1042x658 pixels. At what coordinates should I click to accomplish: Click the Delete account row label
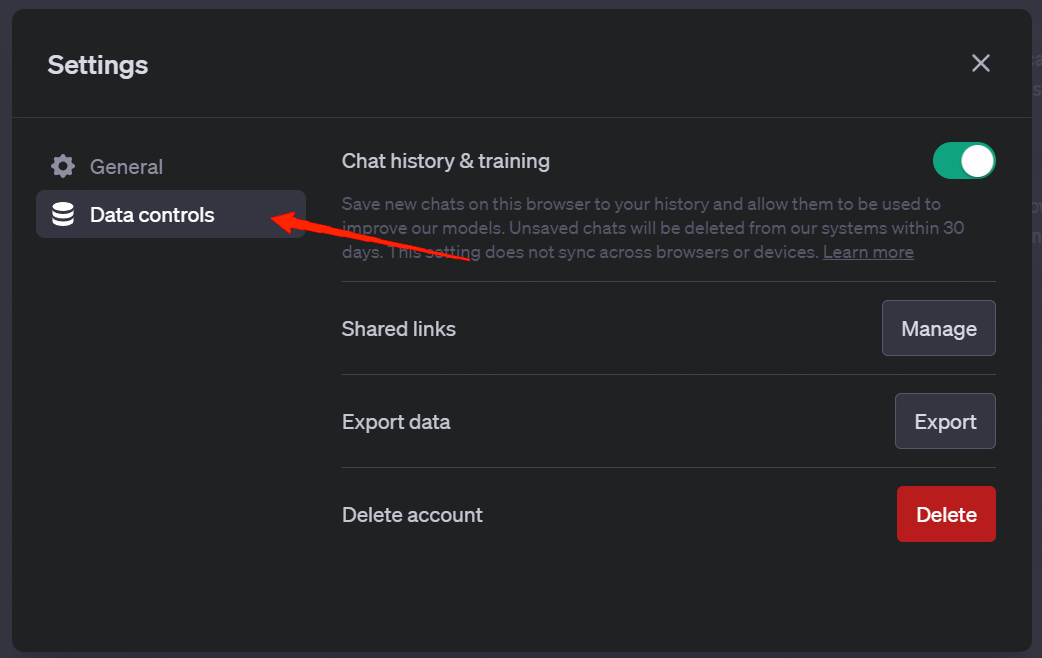(x=412, y=514)
